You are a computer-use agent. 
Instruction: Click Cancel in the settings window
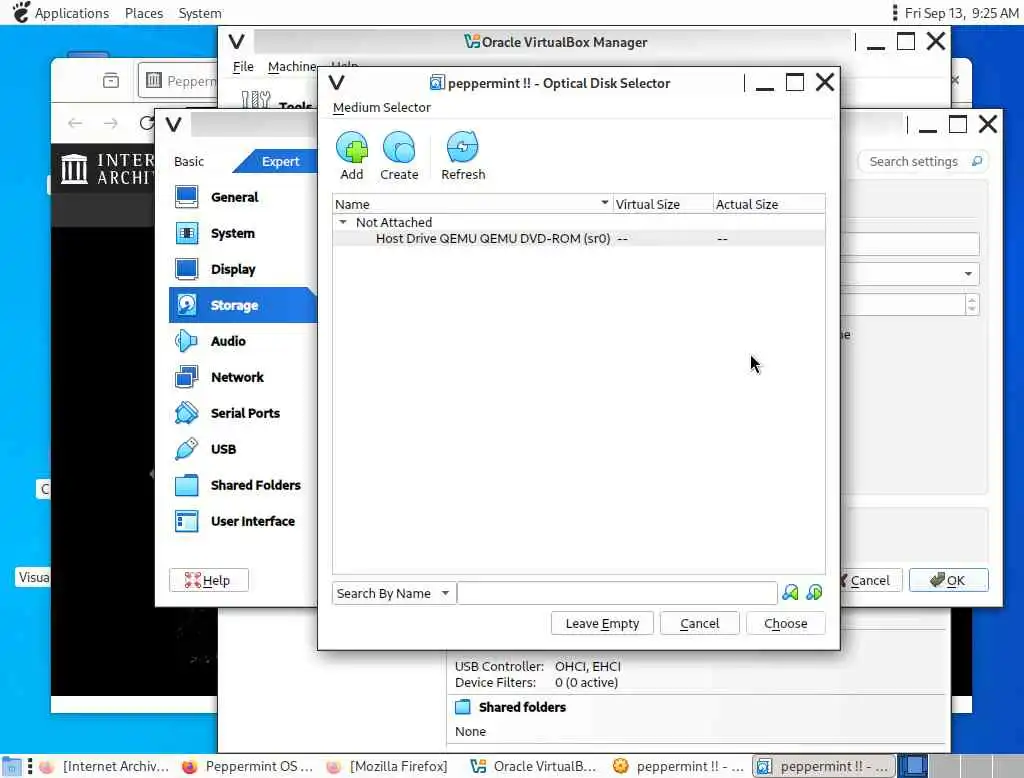870,580
